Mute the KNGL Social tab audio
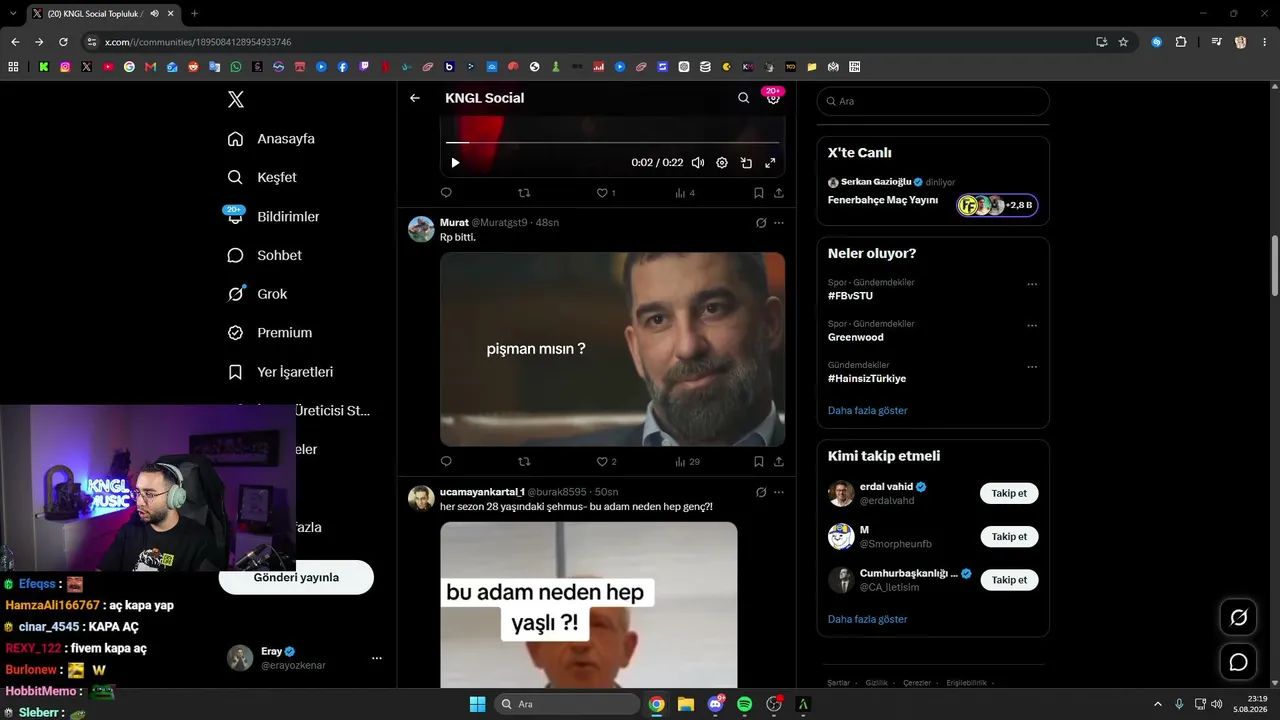 [x=154, y=14]
